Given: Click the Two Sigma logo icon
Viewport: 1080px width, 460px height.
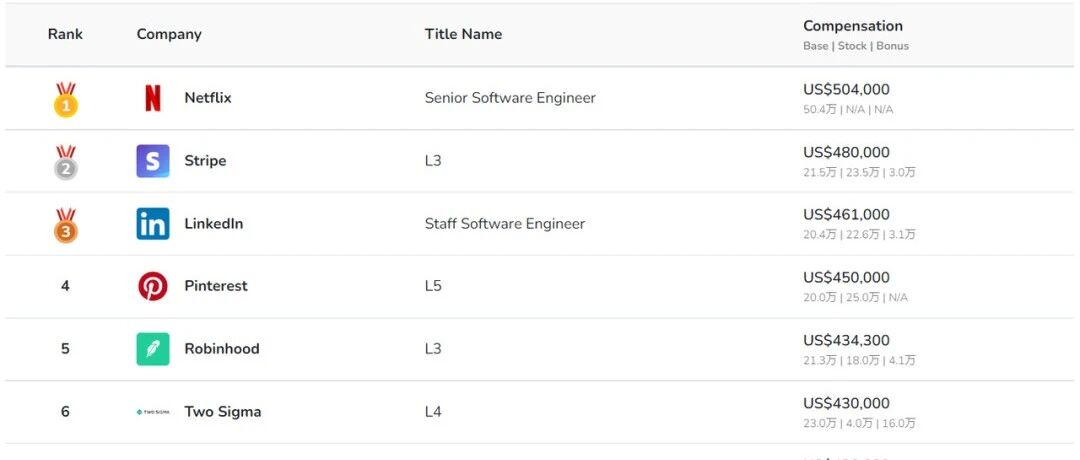Looking at the screenshot, I should (153, 412).
